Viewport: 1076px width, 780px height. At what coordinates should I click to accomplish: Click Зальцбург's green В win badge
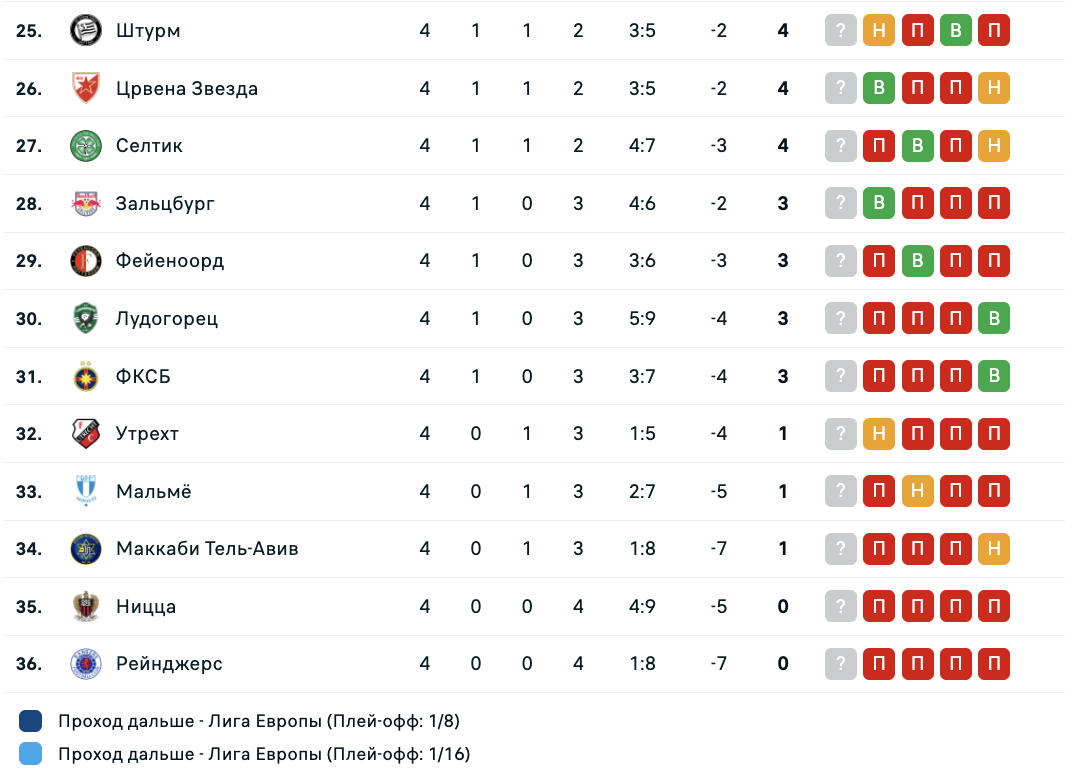[x=879, y=204]
